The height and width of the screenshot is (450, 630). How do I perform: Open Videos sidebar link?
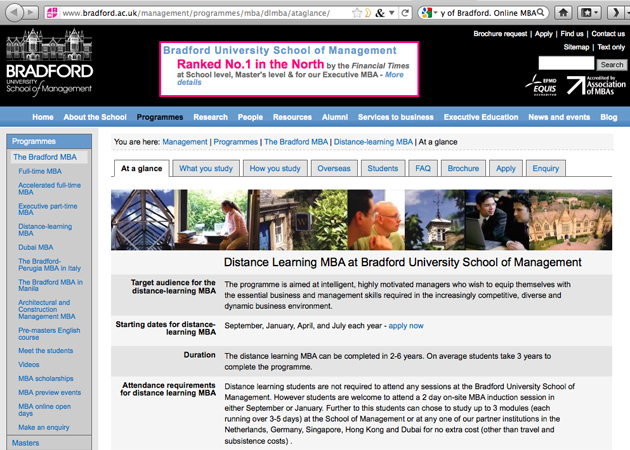(29, 364)
